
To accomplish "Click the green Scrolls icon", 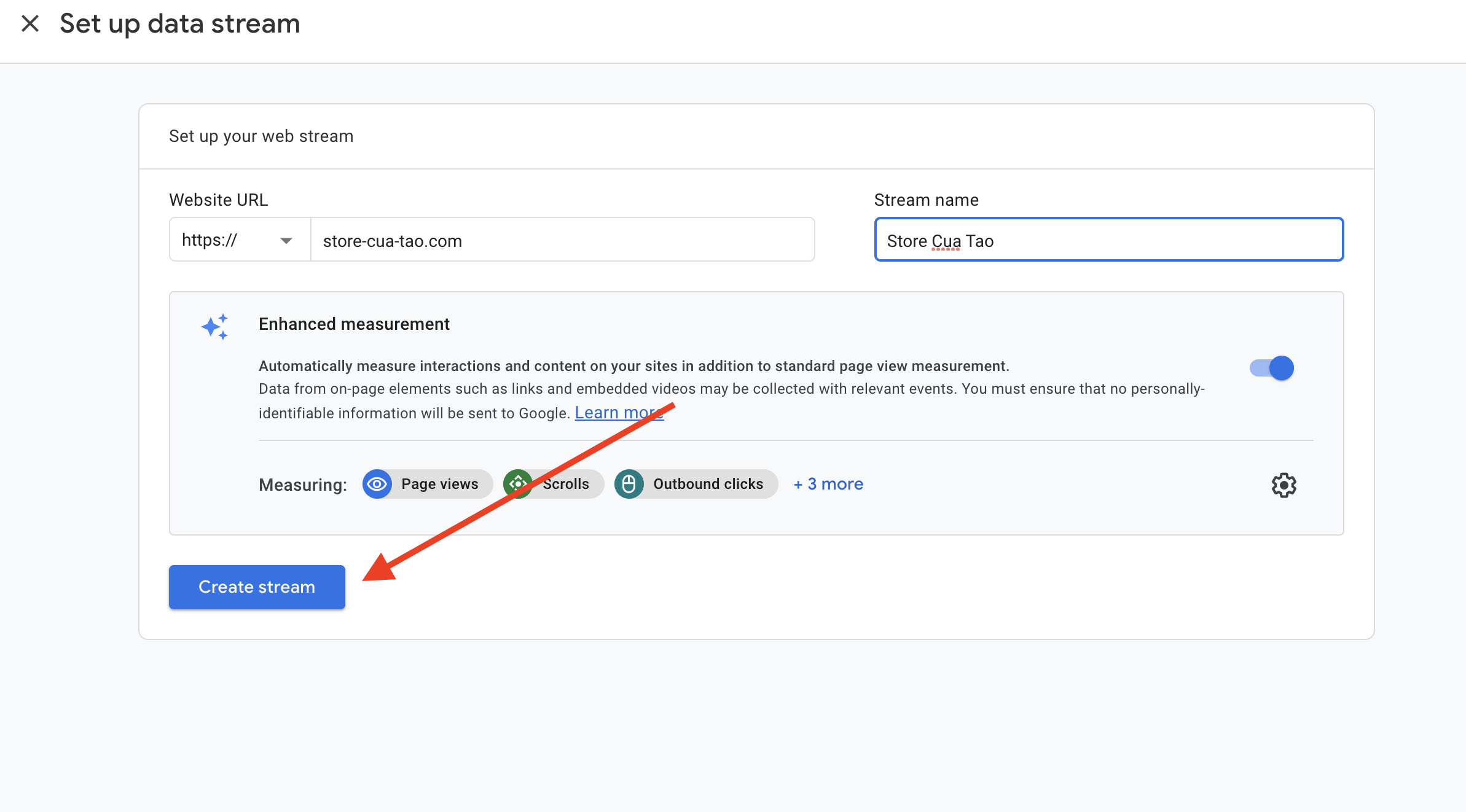I will point(517,484).
